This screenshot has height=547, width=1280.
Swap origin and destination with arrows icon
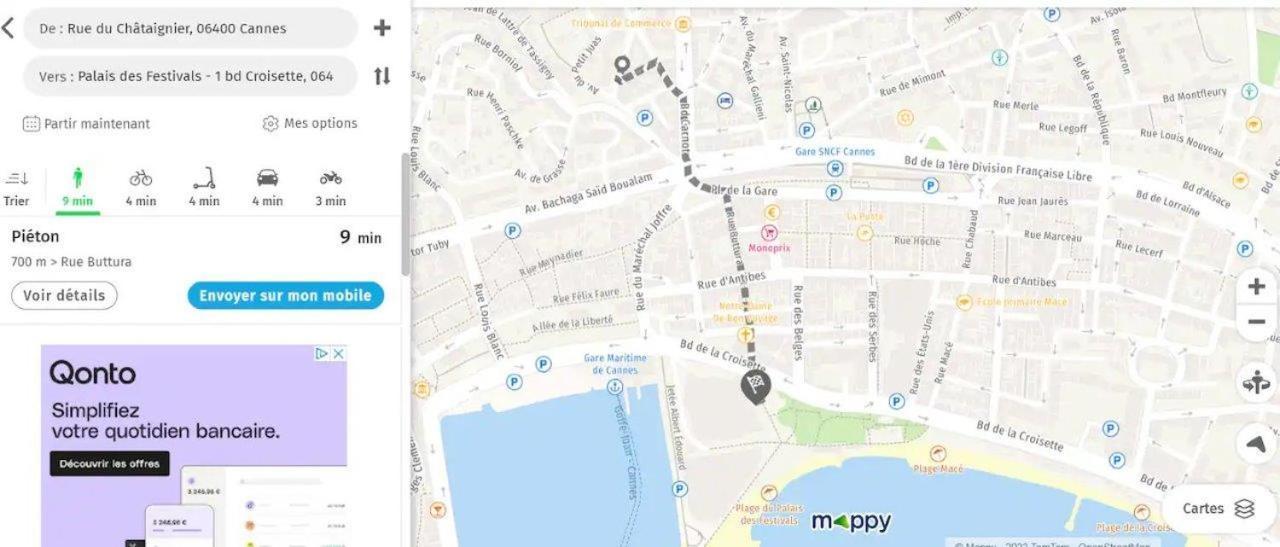coord(382,76)
